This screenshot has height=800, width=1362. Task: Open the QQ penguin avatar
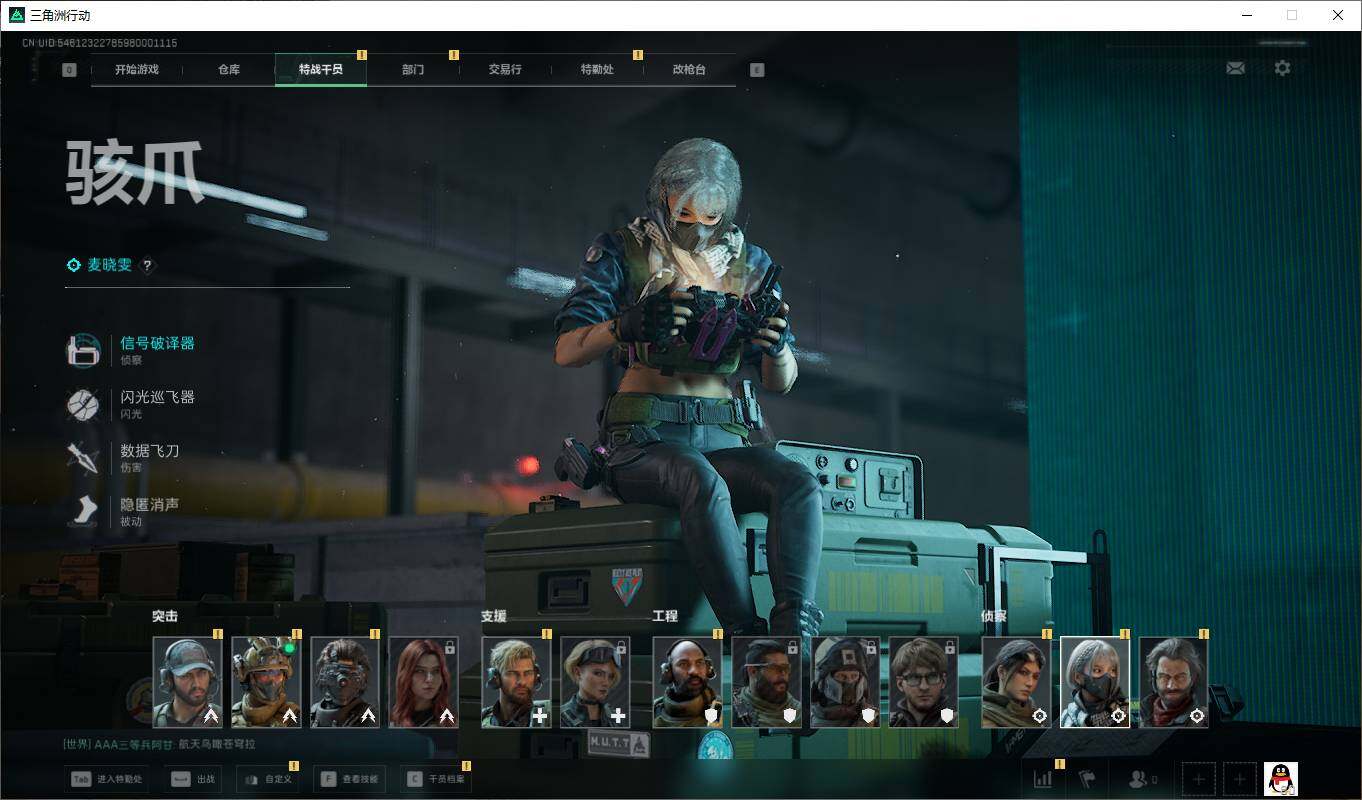point(1280,779)
